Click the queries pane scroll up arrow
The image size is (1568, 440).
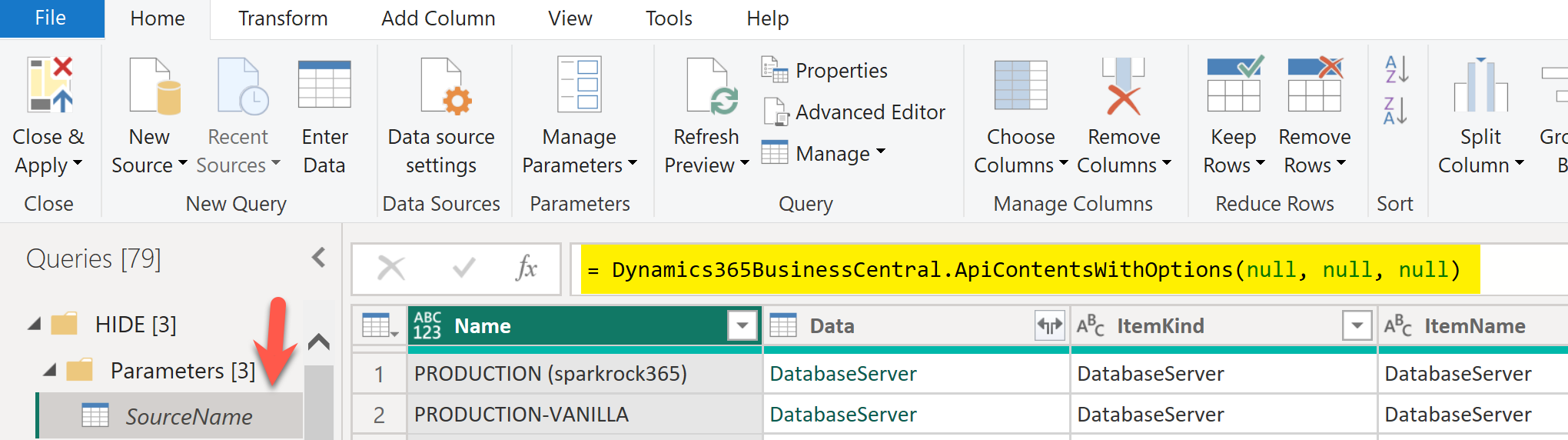pos(319,342)
